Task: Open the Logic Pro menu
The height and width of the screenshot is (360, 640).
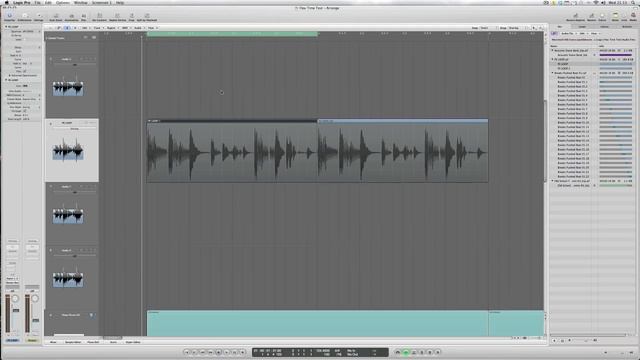Action: tap(22, 2)
